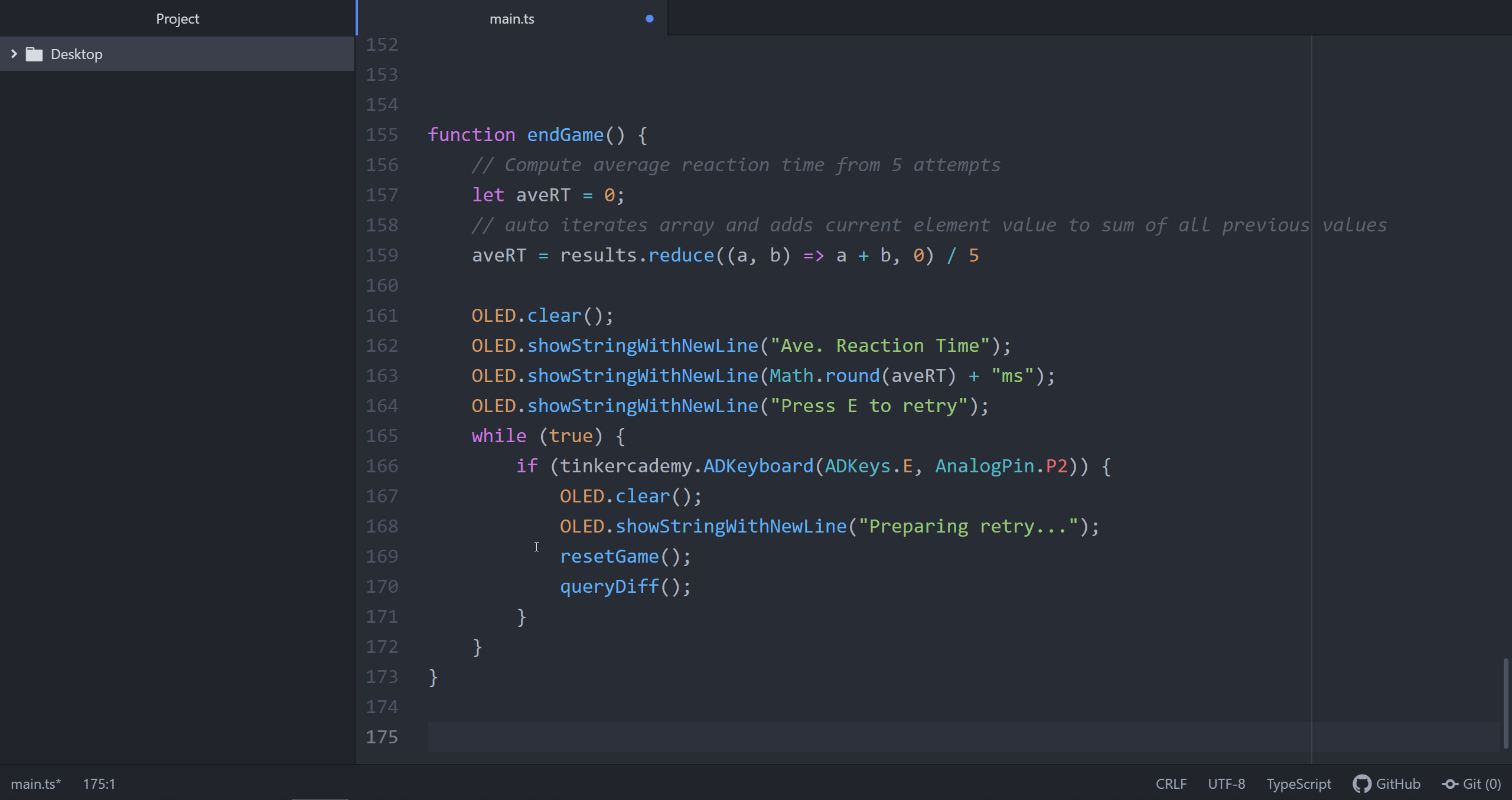Click the GitHub label in status bar

pos(1398,784)
